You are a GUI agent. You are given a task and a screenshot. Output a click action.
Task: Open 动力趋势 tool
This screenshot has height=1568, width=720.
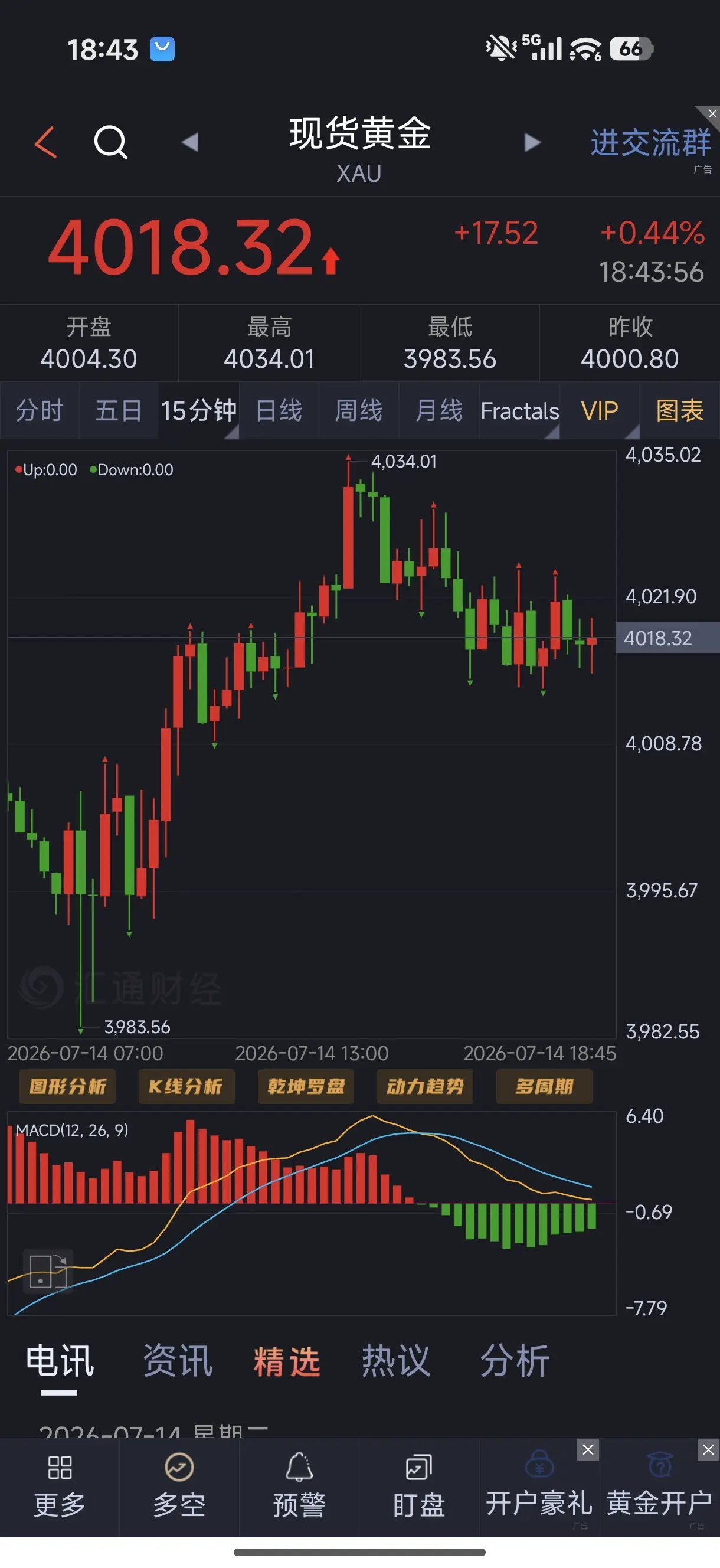coord(426,1086)
